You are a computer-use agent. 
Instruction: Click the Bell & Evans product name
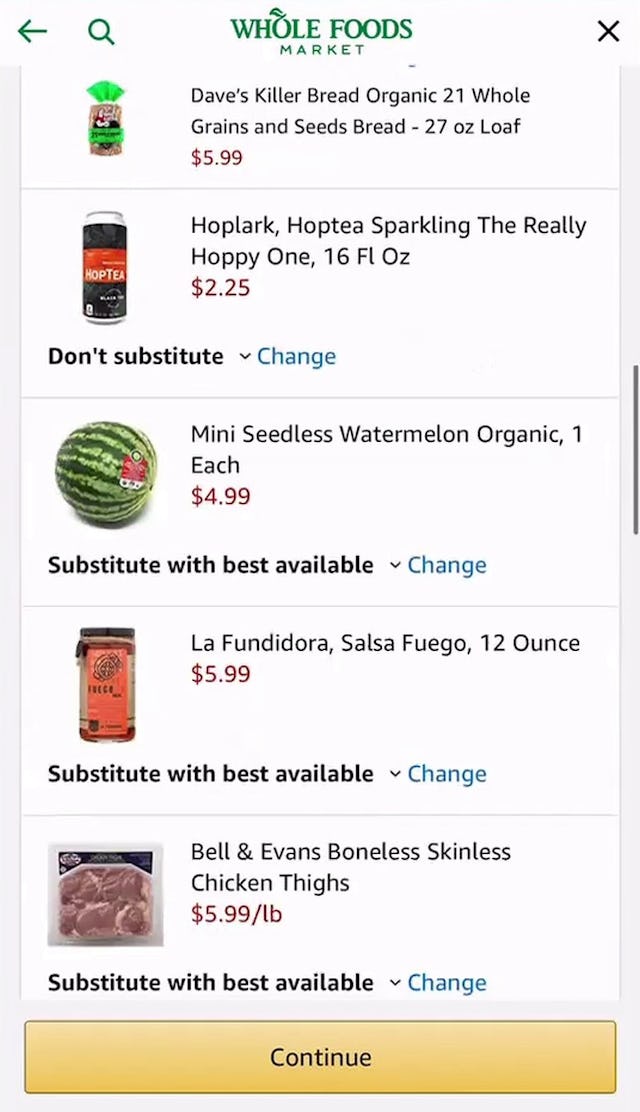tap(352, 867)
